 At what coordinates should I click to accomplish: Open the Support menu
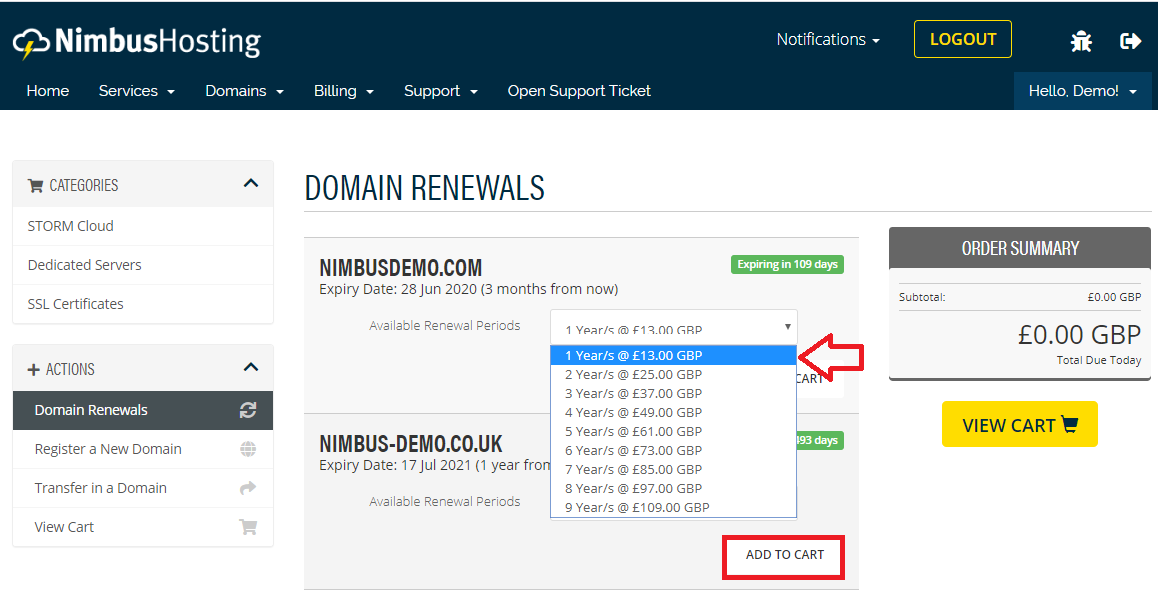point(441,91)
